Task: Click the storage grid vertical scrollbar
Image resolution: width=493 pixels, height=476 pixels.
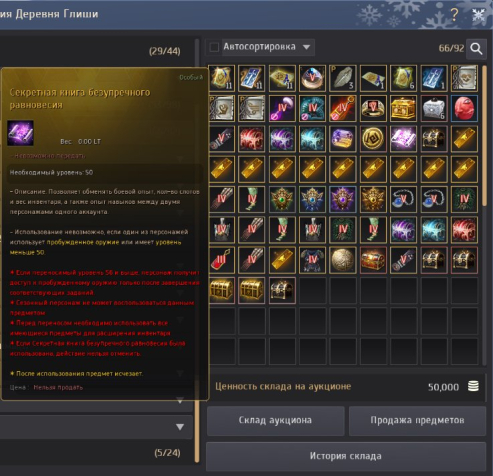Action: tap(484, 135)
